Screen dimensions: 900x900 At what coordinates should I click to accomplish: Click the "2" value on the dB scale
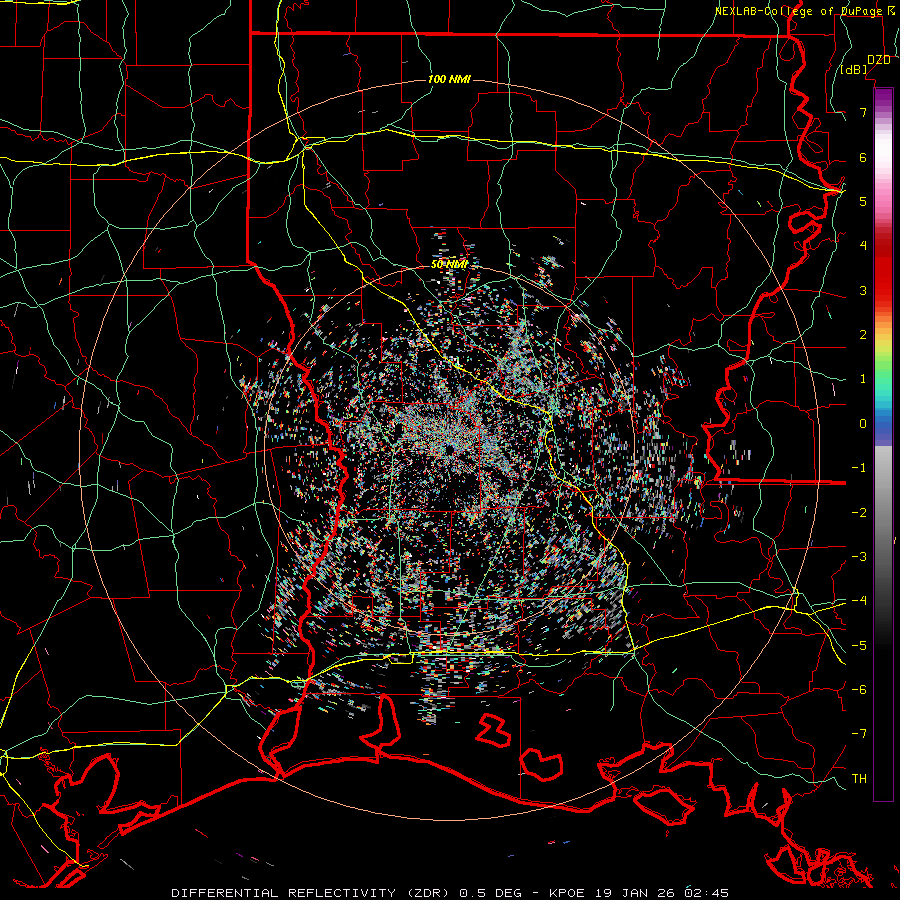click(863, 335)
